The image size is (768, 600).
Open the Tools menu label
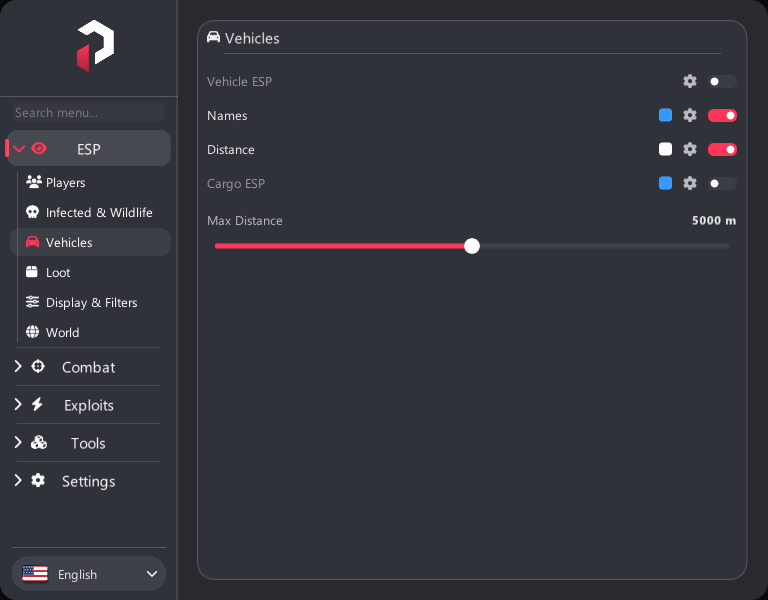pos(88,443)
